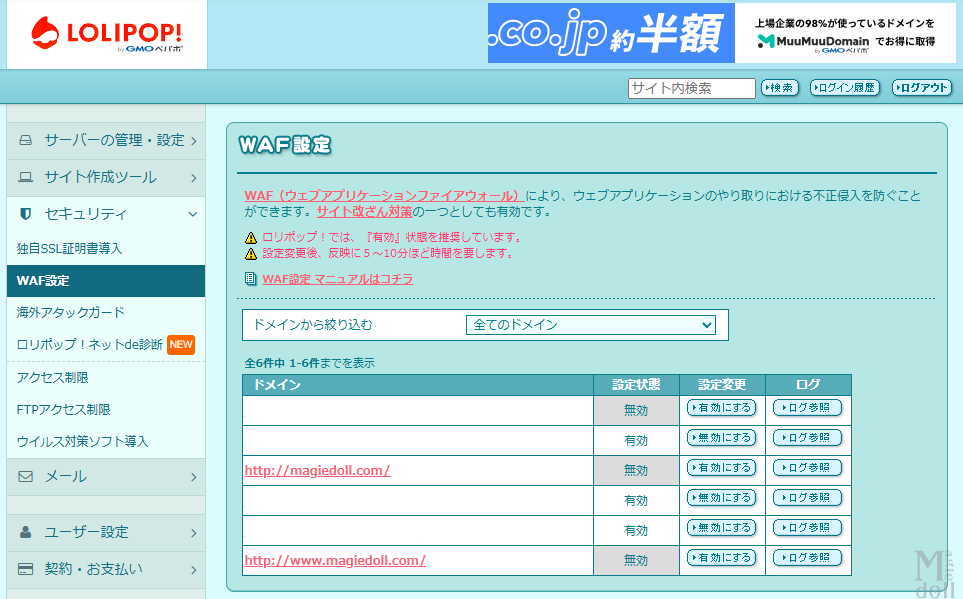Screen dimensions: 963x599
Task: Enable WAF for http://magiedoll.com/
Action: point(721,468)
